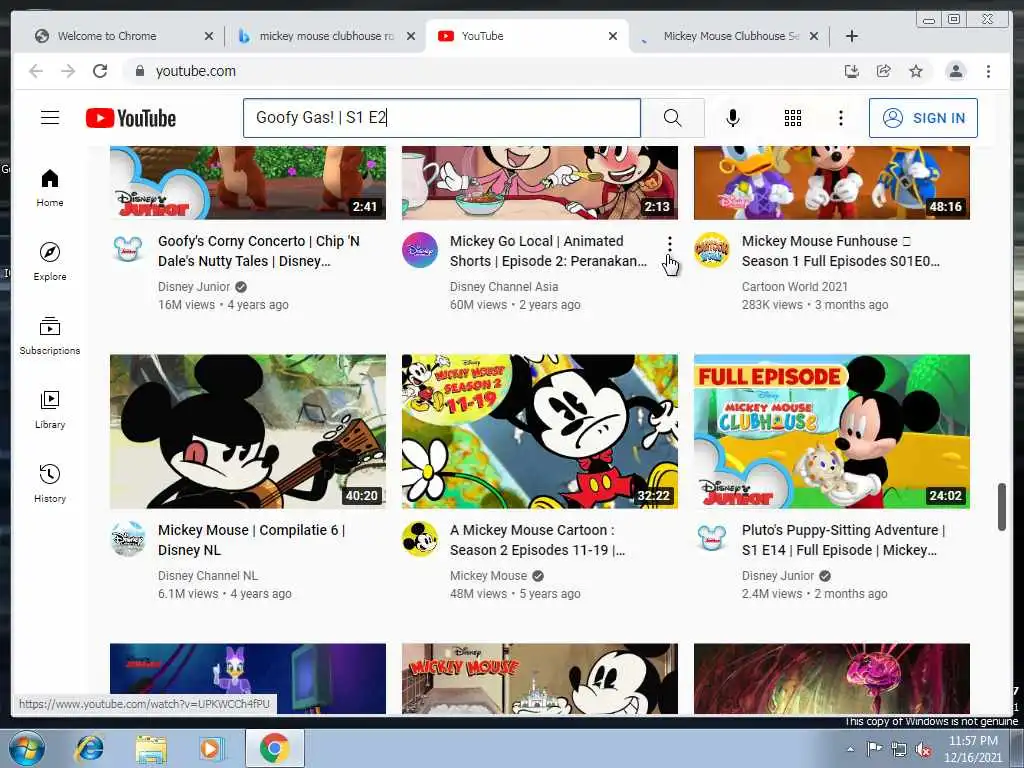Close the YouTube tab
The width and height of the screenshot is (1024, 768).
613,36
